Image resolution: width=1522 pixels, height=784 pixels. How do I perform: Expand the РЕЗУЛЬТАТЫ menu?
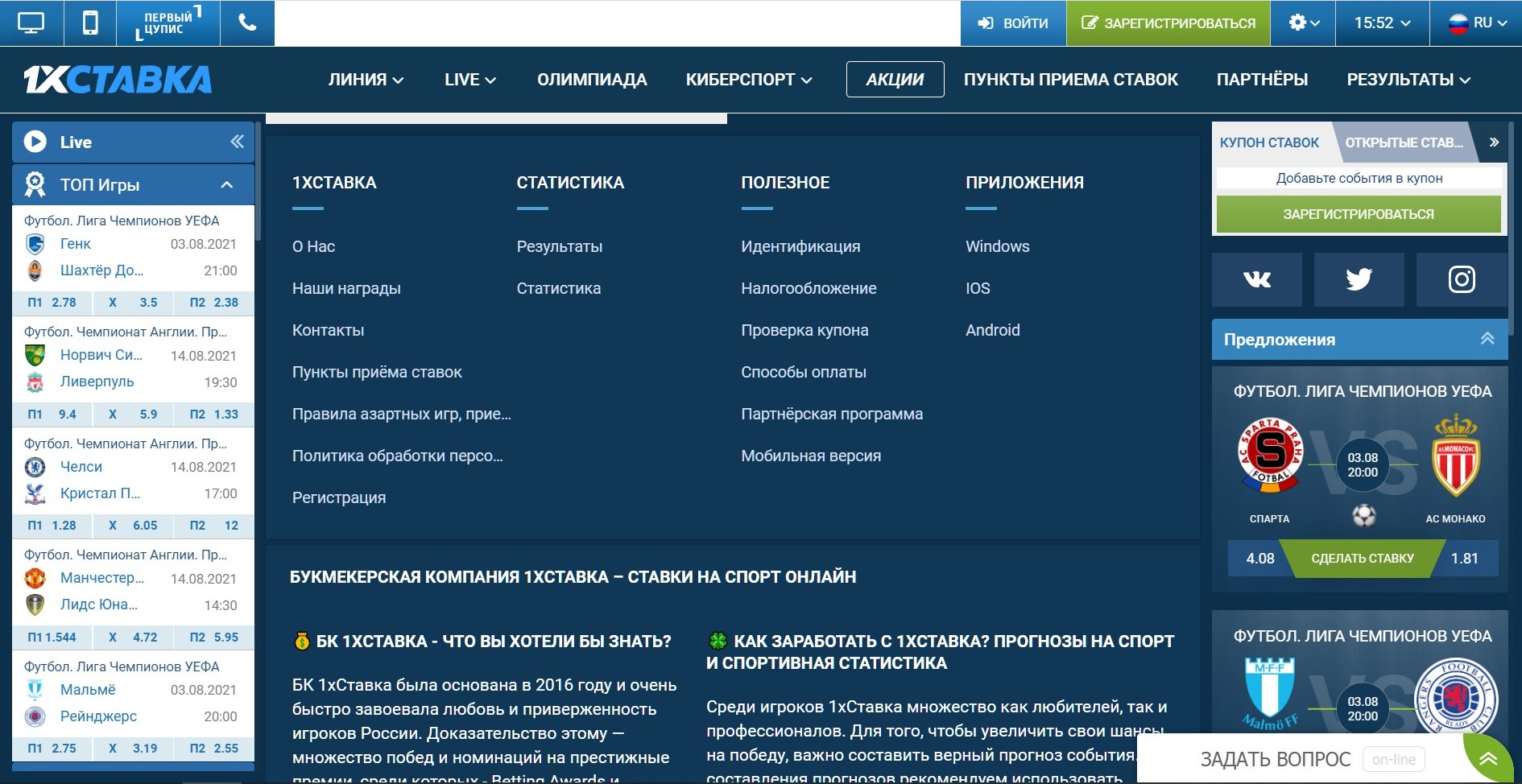[x=1408, y=80]
